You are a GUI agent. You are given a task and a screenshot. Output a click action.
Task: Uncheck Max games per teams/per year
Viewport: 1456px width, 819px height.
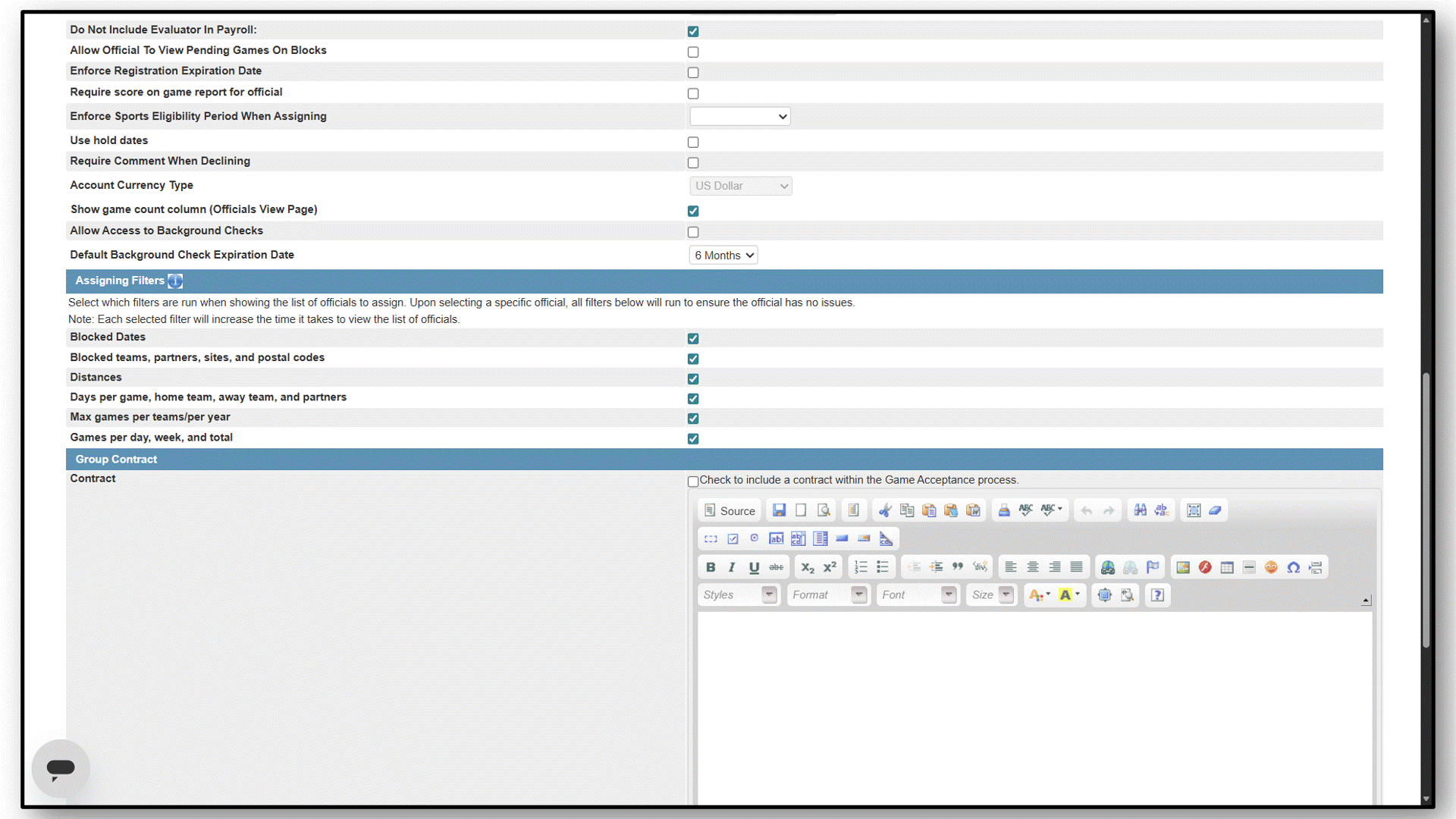point(693,419)
